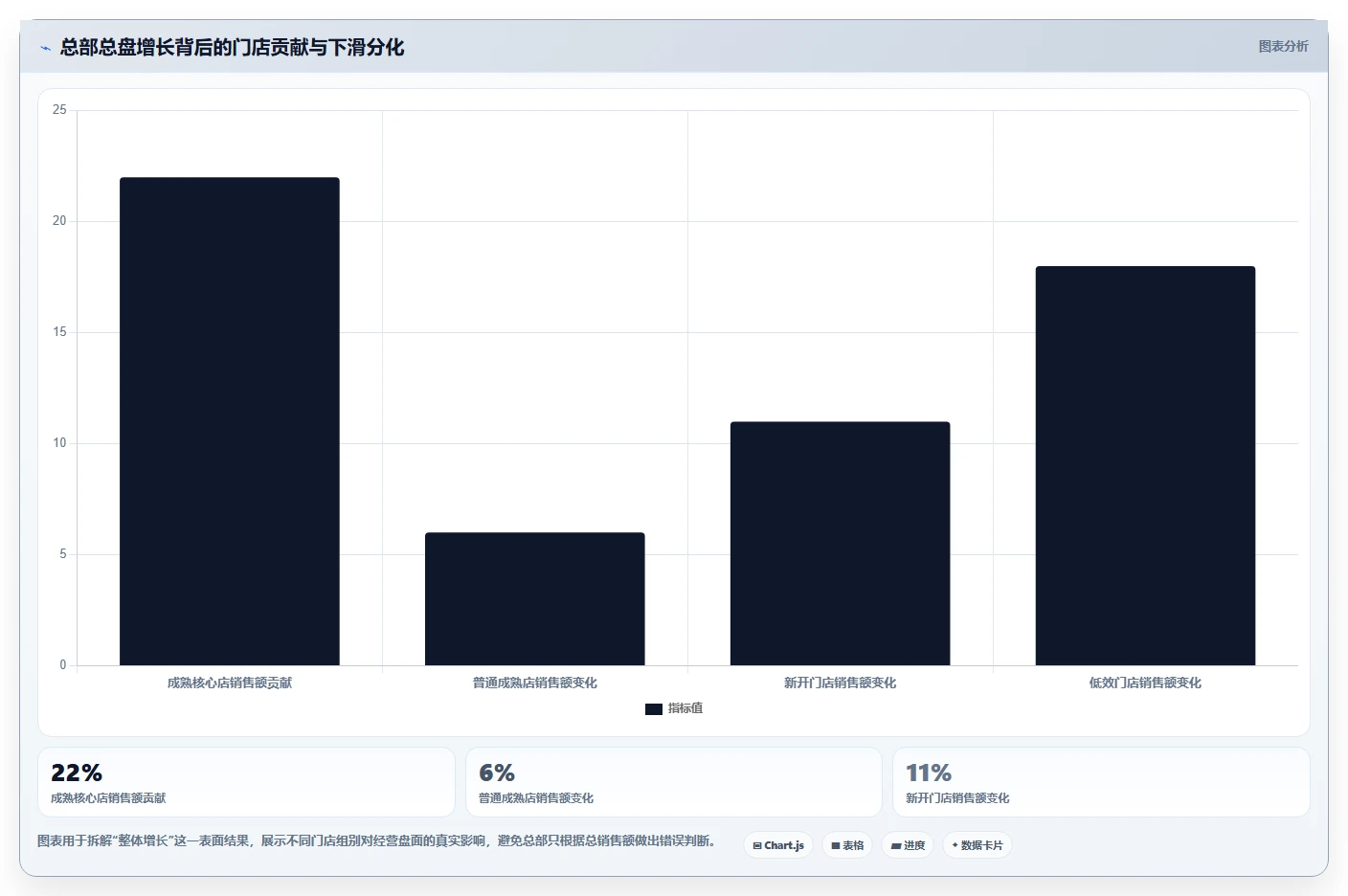This screenshot has width=1348, height=896.
Task: Click x-axis label 新开门店销售额变化
Action: click(841, 683)
